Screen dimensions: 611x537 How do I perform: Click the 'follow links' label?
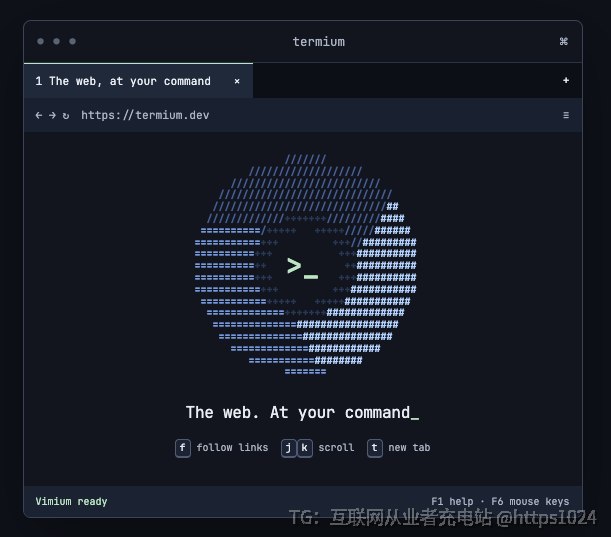[x=232, y=448]
